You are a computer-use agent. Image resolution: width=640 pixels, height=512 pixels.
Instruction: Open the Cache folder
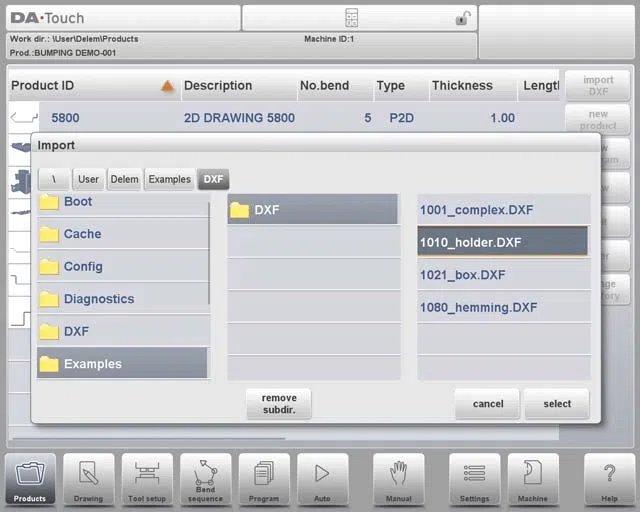click(122, 234)
